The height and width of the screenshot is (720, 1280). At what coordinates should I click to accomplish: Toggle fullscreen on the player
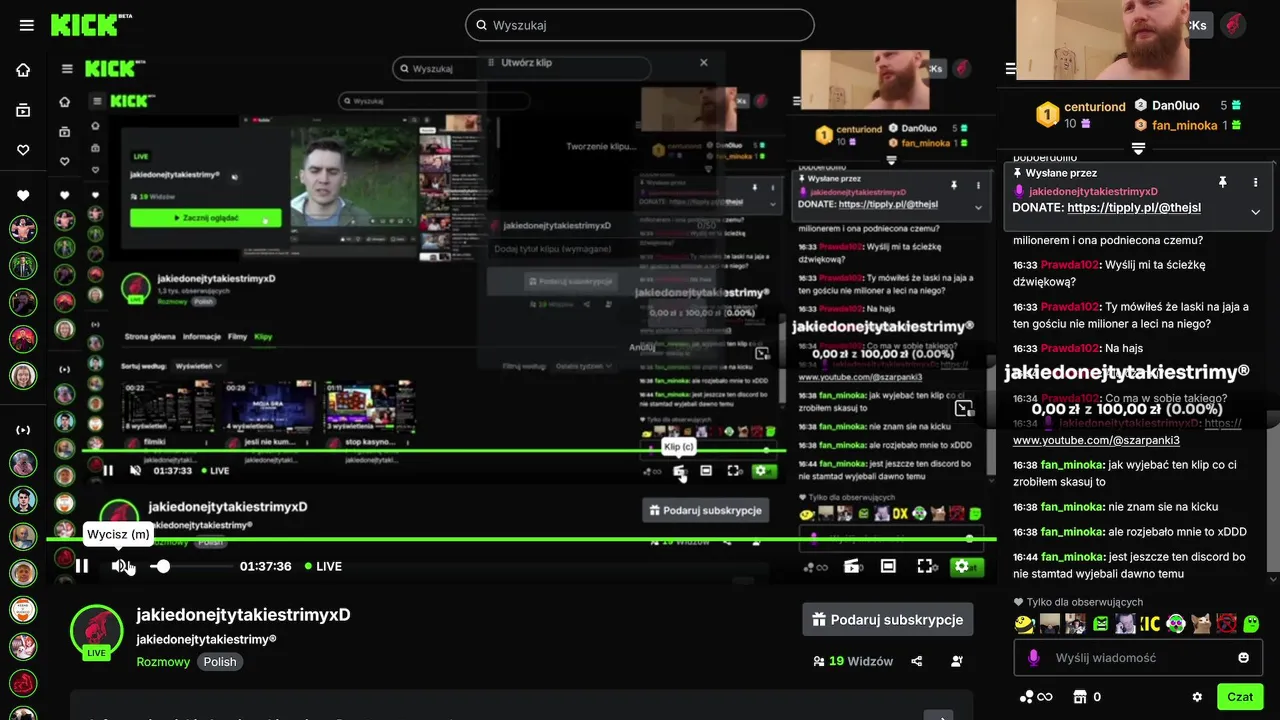925,566
